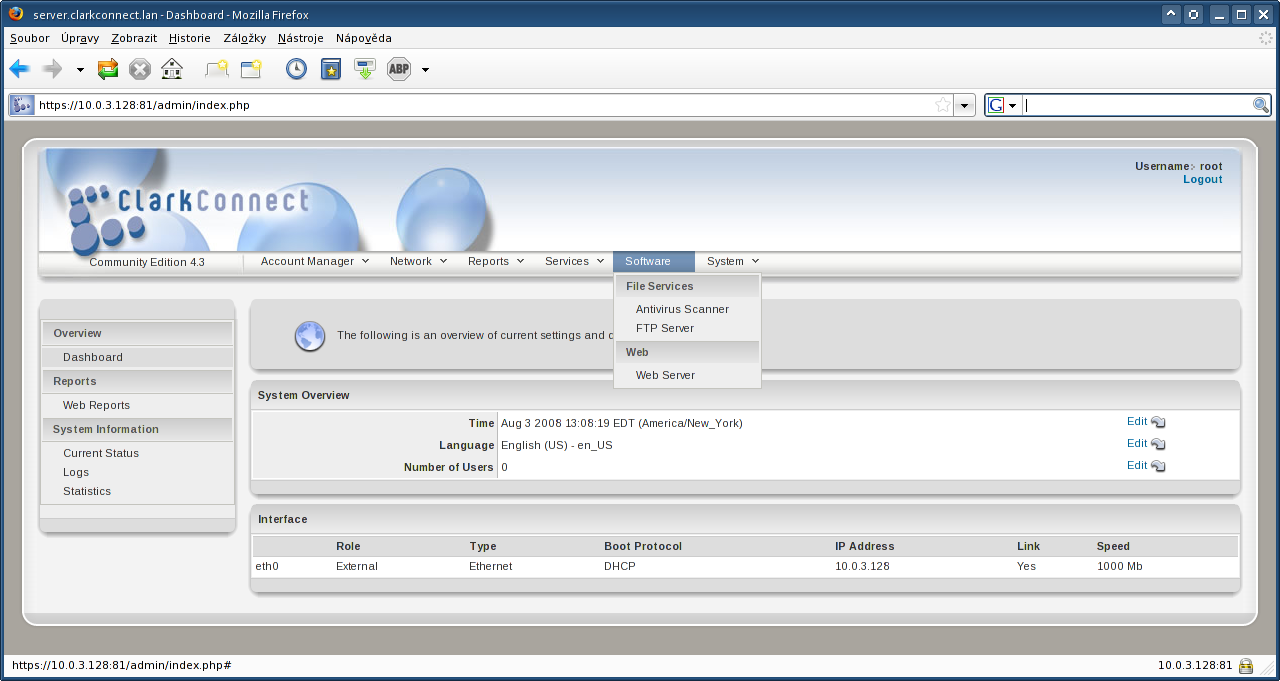Viewport: 1280px width, 681px height.
Task: Click the Firefox icon in the title bar
Action: coord(16,14)
